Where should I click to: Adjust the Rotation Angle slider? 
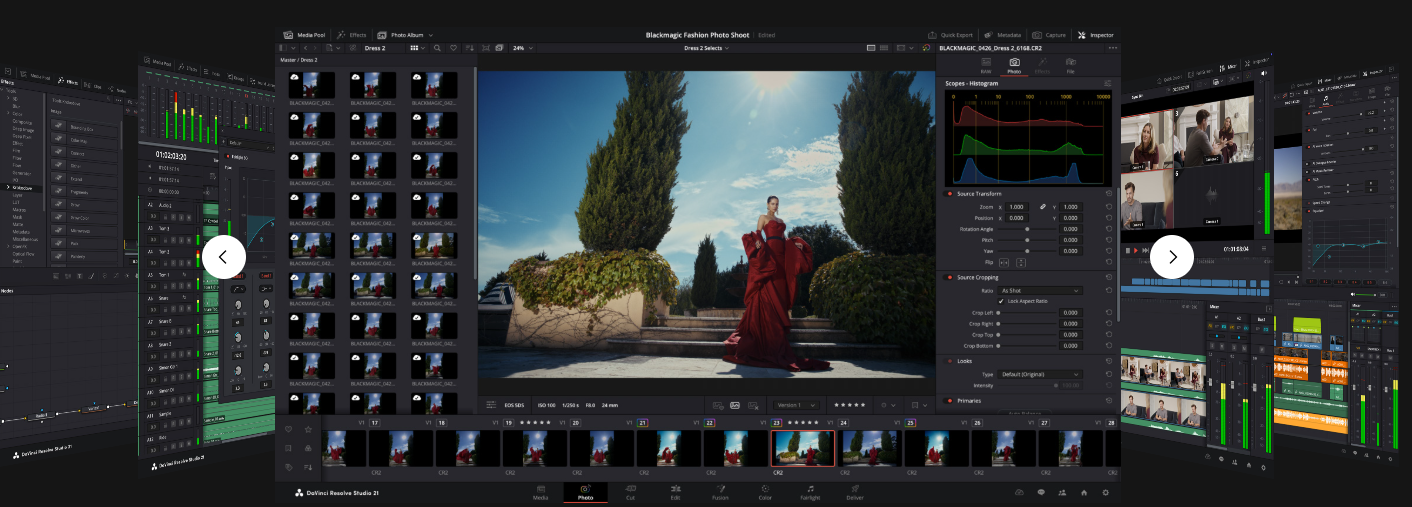(1026, 229)
